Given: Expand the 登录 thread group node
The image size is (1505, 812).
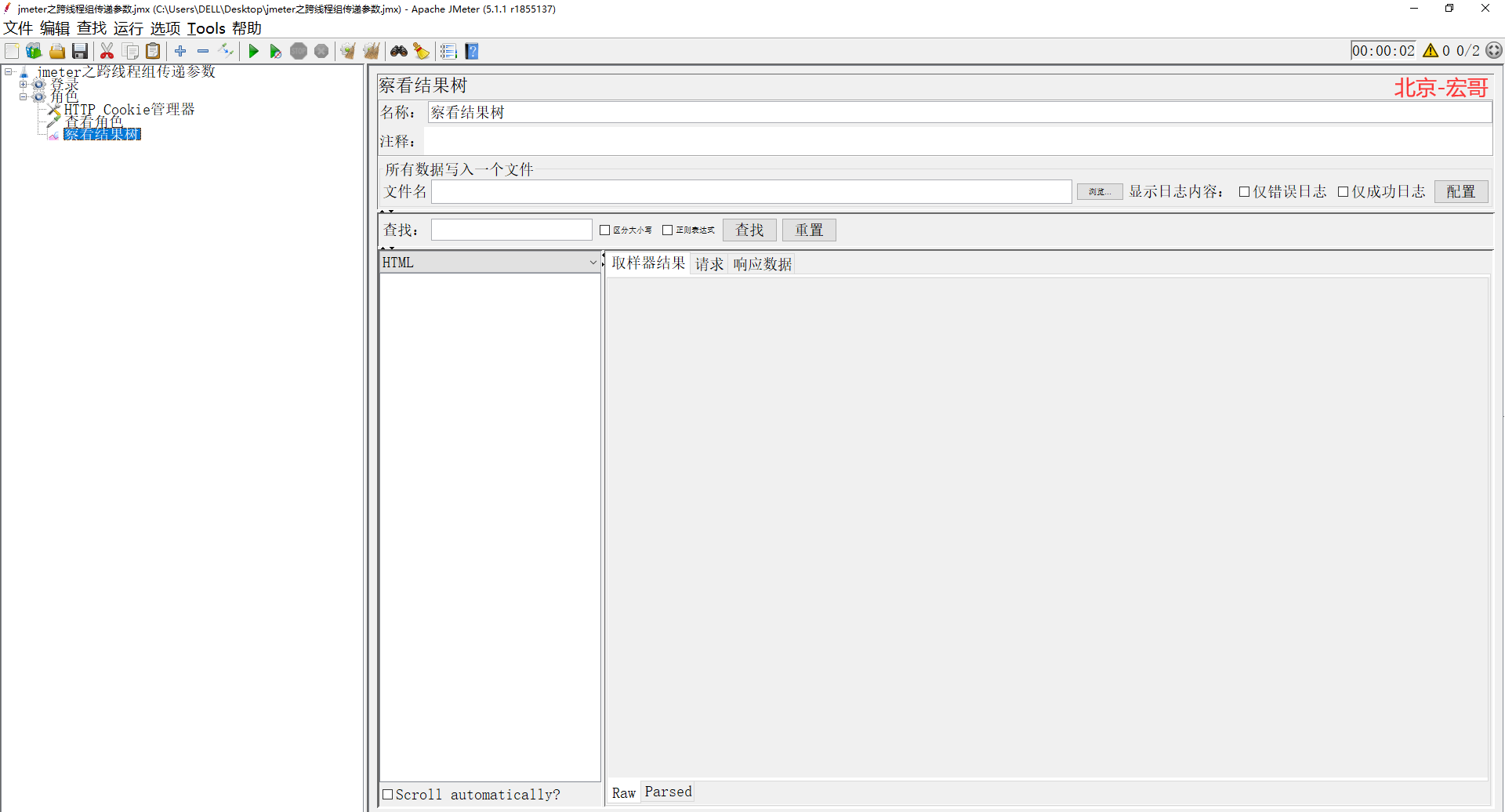Looking at the screenshot, I should (x=24, y=85).
